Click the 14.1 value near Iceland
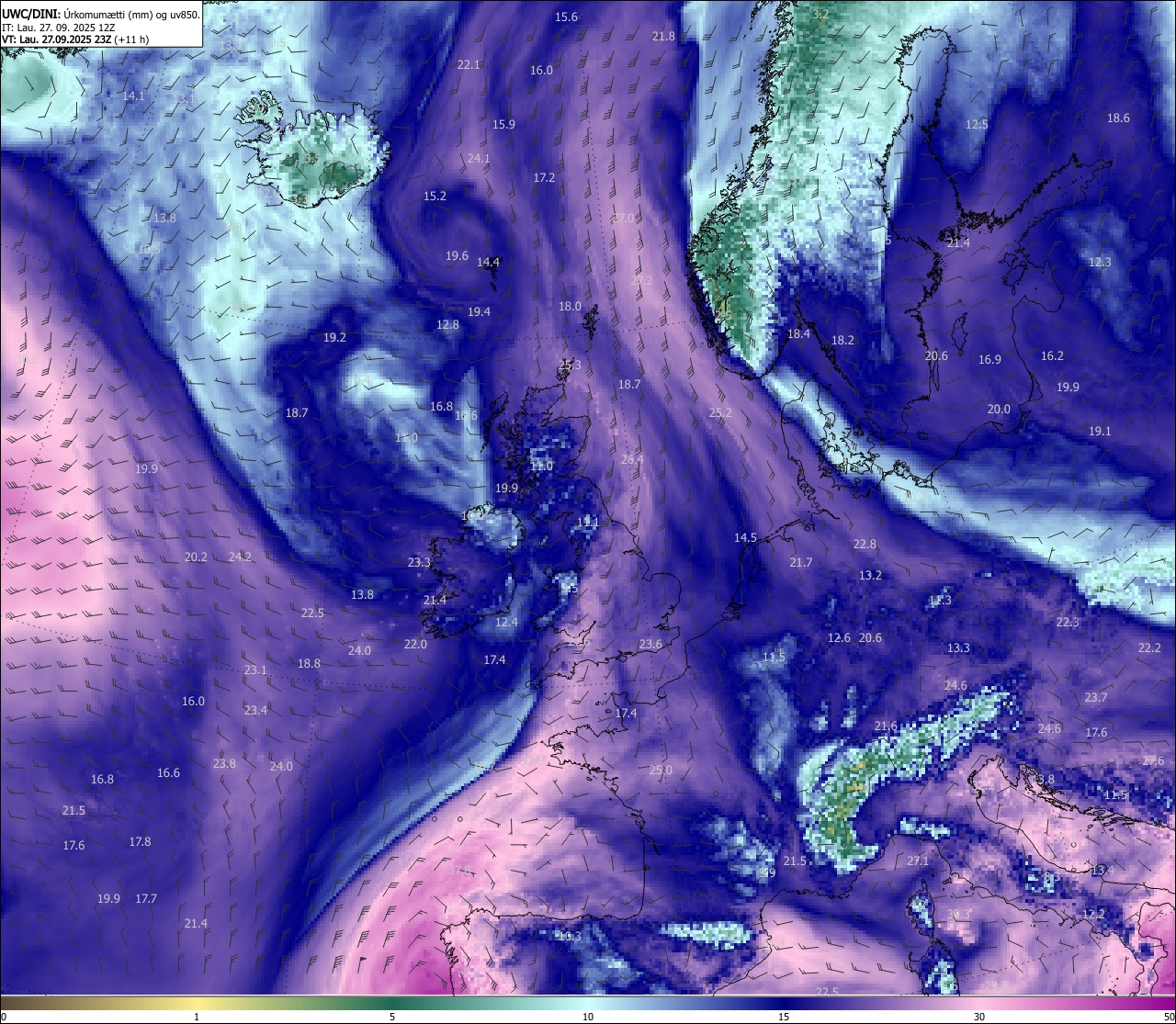This screenshot has height=1024, width=1176. (133, 96)
